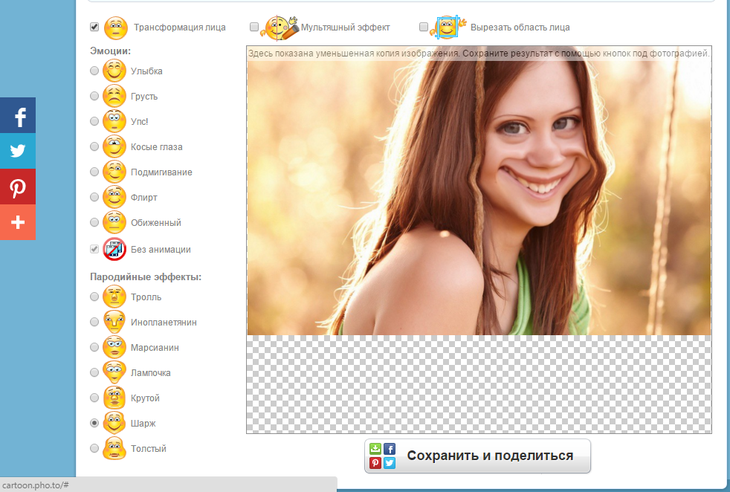Click the Грусть sad face icon

[x=115, y=96]
